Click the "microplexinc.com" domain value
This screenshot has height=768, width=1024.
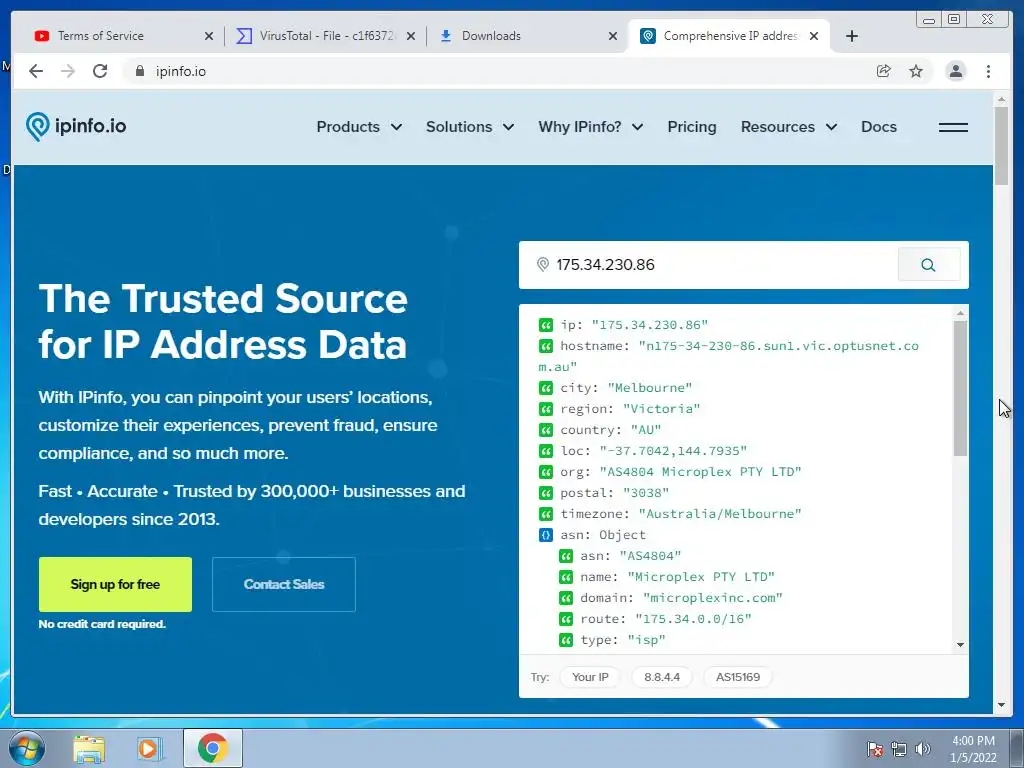click(x=712, y=598)
